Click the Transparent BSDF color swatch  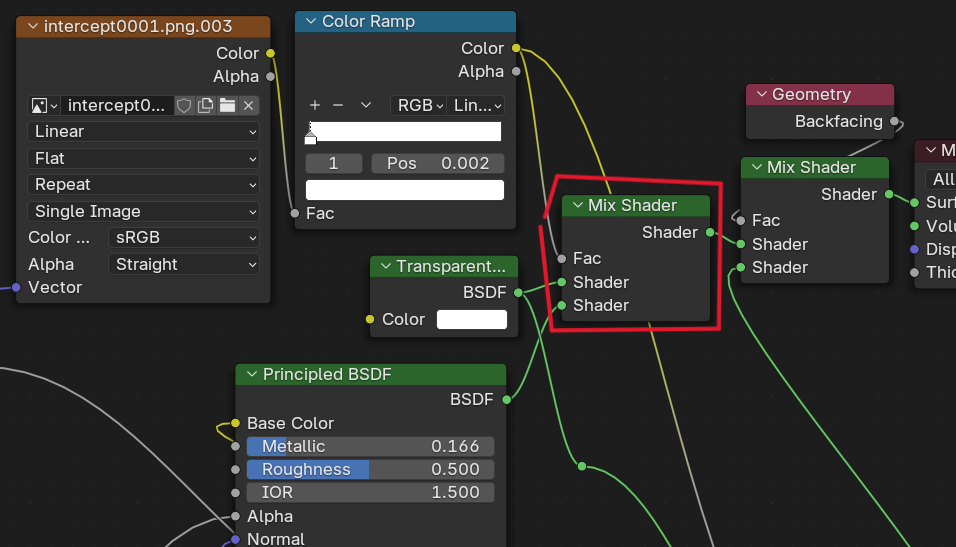pos(471,319)
